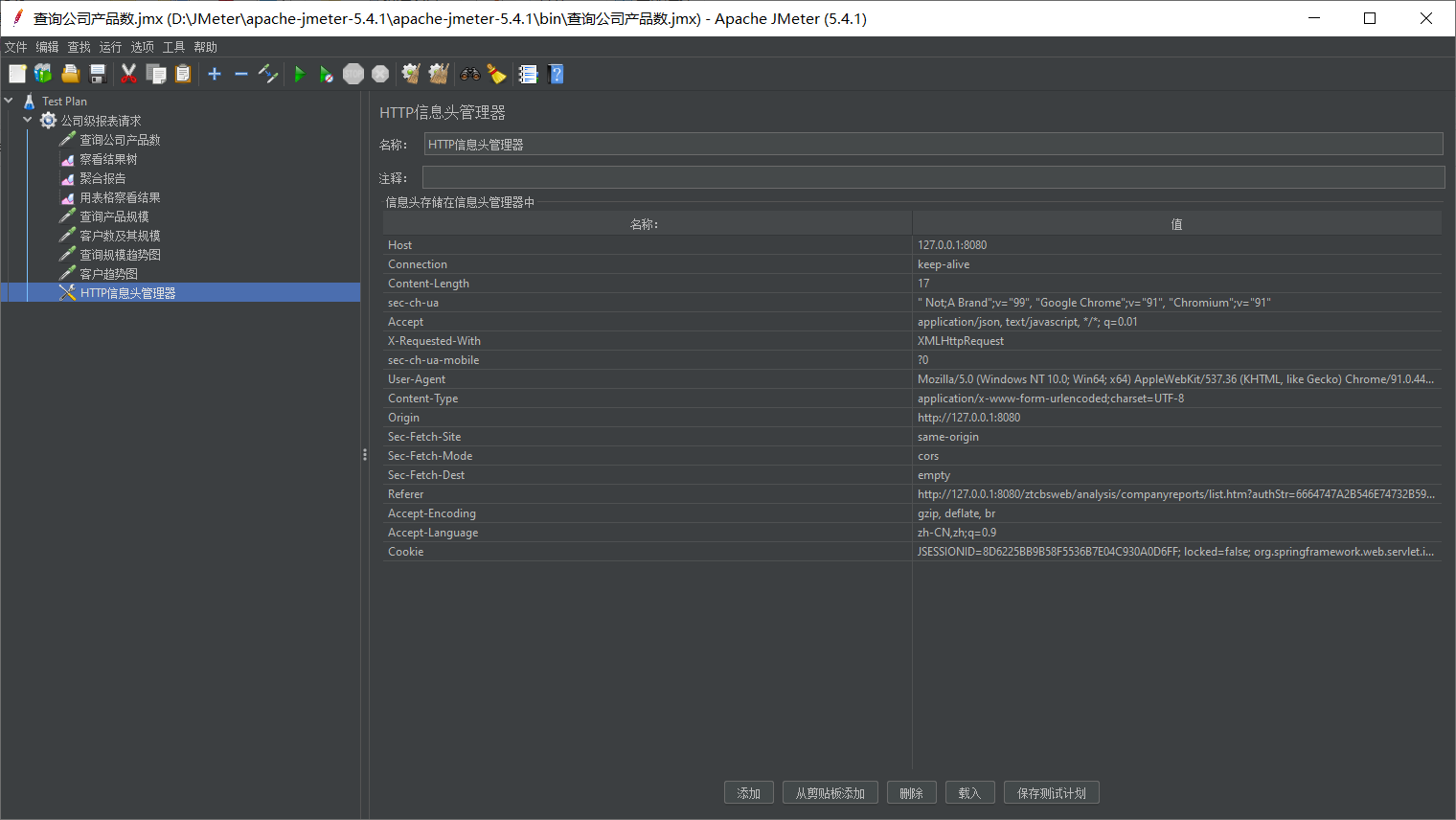The height and width of the screenshot is (820, 1456).
Task: Click the Save floppy disk icon
Action: [98, 74]
